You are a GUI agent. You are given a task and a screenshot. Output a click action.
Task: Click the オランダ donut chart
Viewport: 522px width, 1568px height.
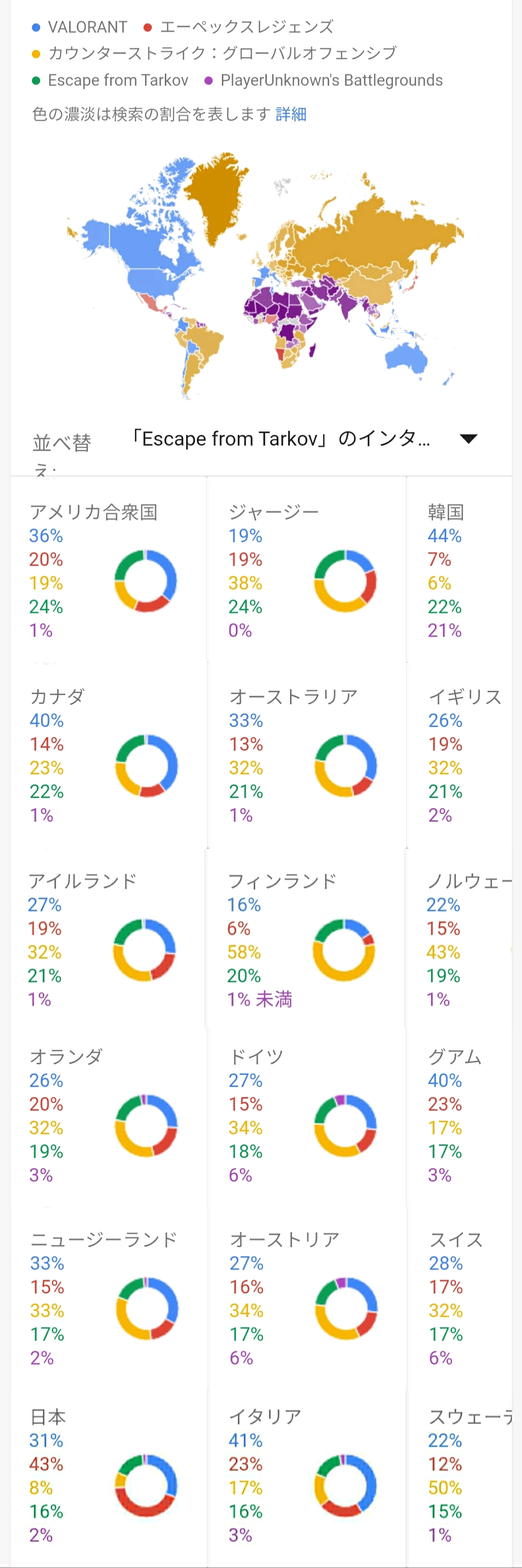coord(146,1126)
